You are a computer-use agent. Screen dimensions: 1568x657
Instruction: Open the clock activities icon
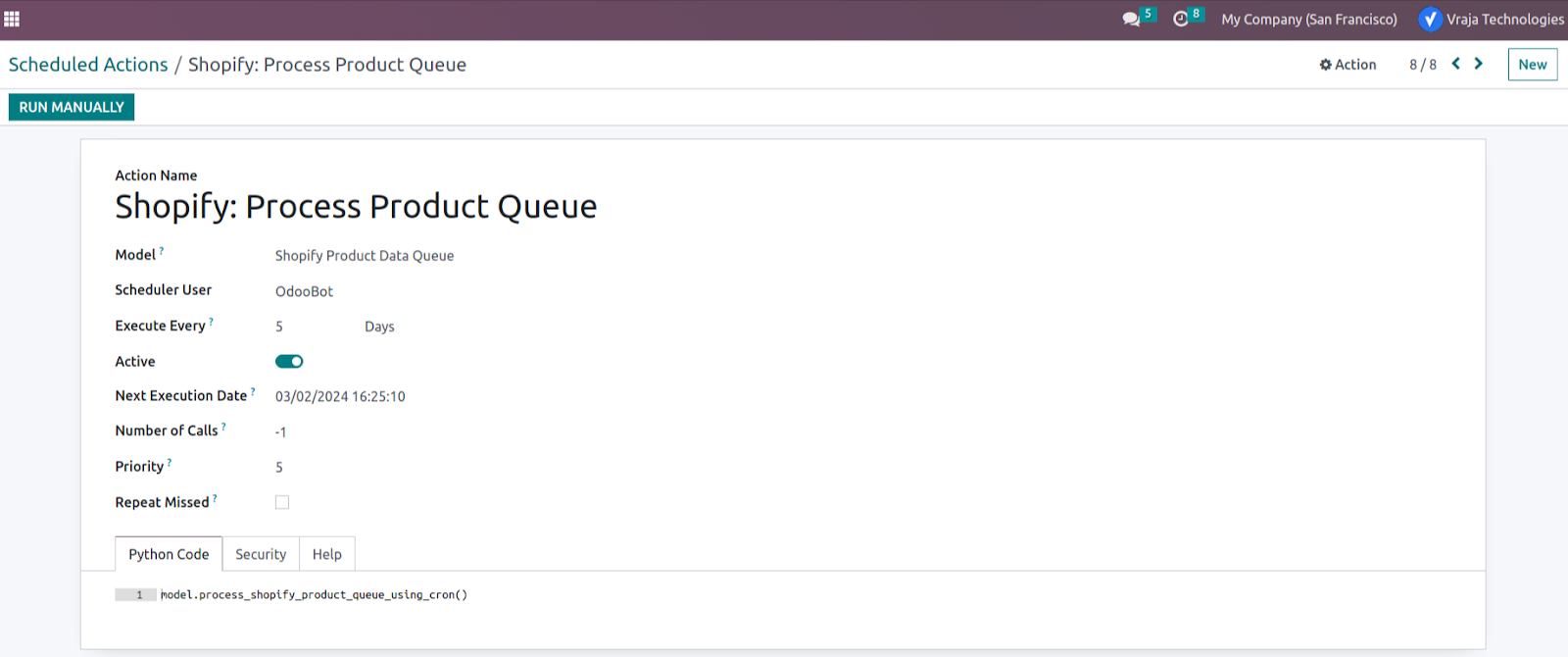click(1181, 20)
